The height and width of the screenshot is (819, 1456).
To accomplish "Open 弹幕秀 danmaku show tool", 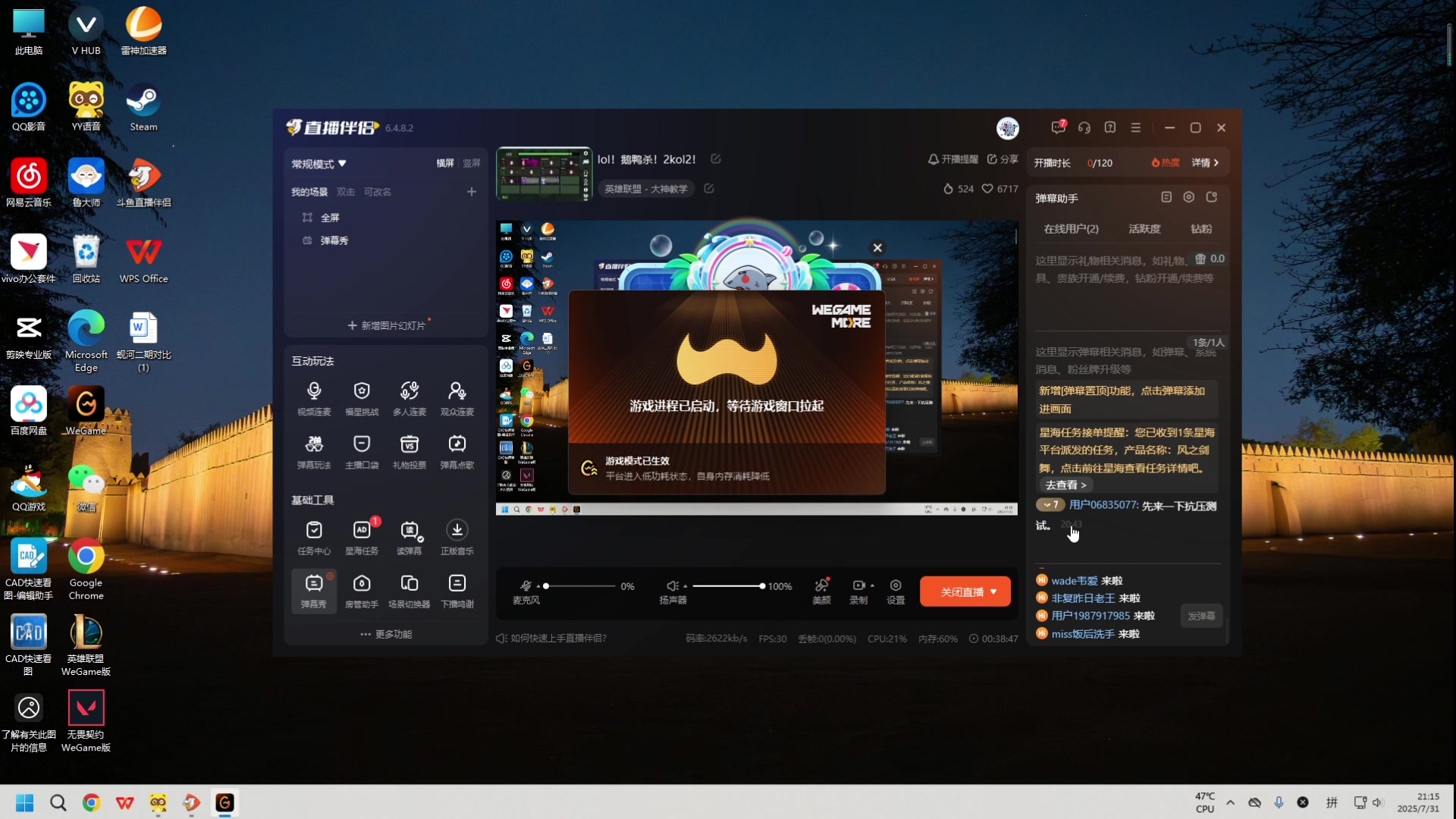I will click(x=314, y=591).
